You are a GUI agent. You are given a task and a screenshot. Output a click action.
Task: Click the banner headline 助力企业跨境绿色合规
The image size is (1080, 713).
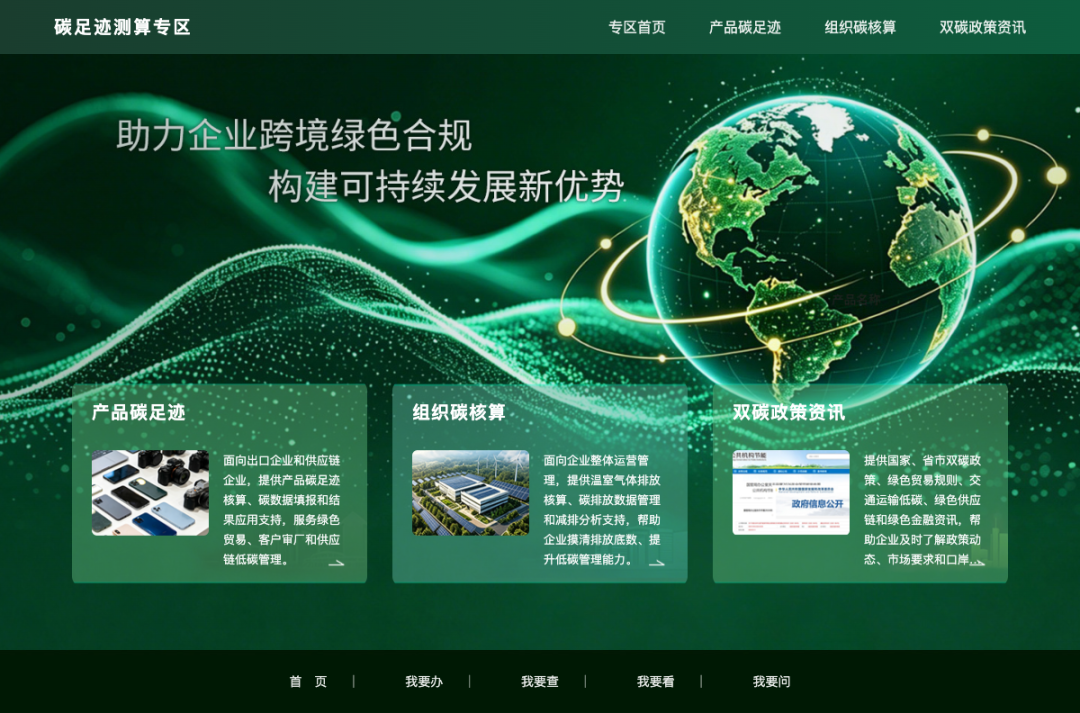(294, 135)
